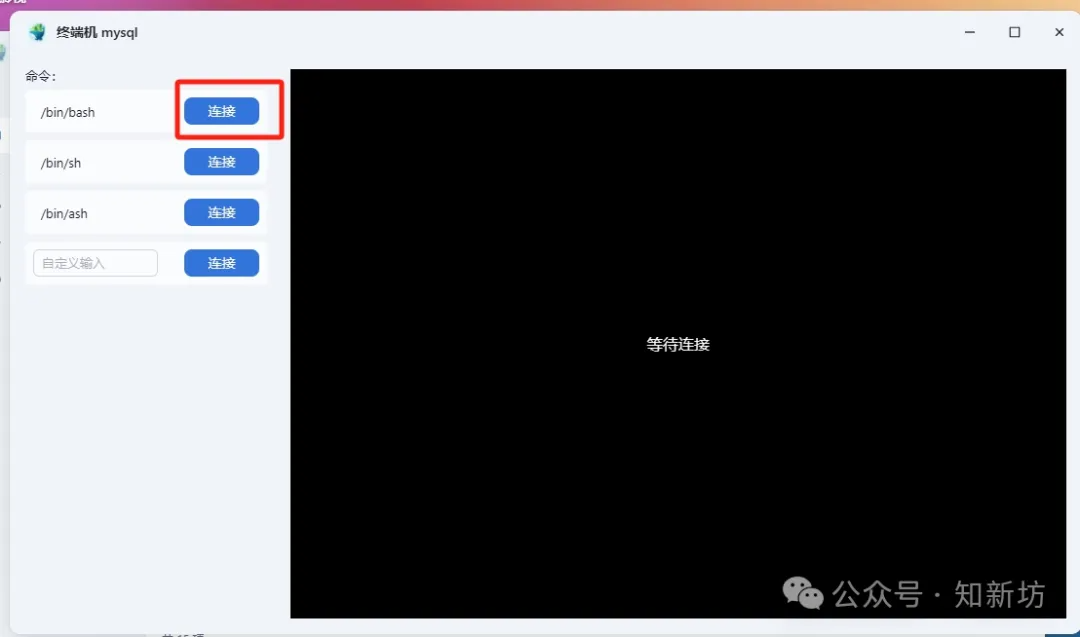Click 连接 beside the custom input box
The width and height of the screenshot is (1080, 637).
pos(221,263)
